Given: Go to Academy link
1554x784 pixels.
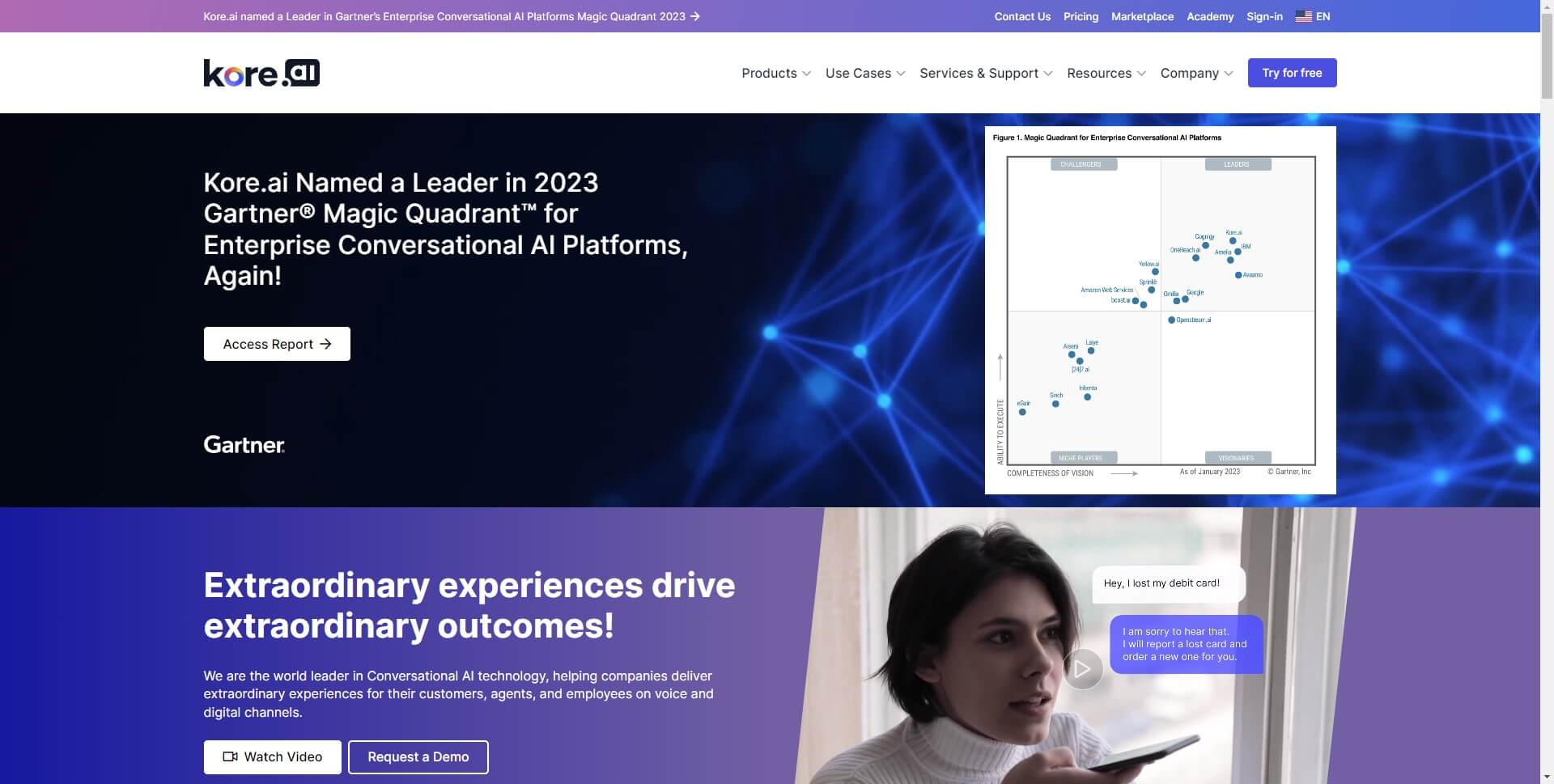Looking at the screenshot, I should [x=1210, y=16].
